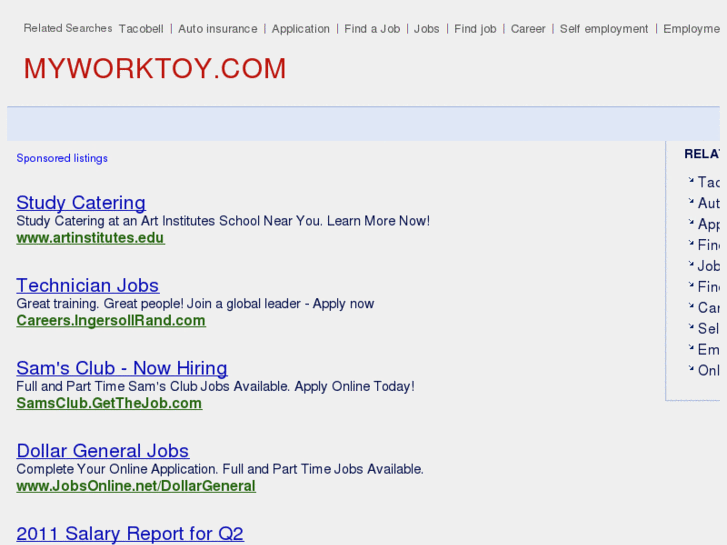Click 'Full and Part Time Sam's Club Jobs' description

click(x=216, y=386)
